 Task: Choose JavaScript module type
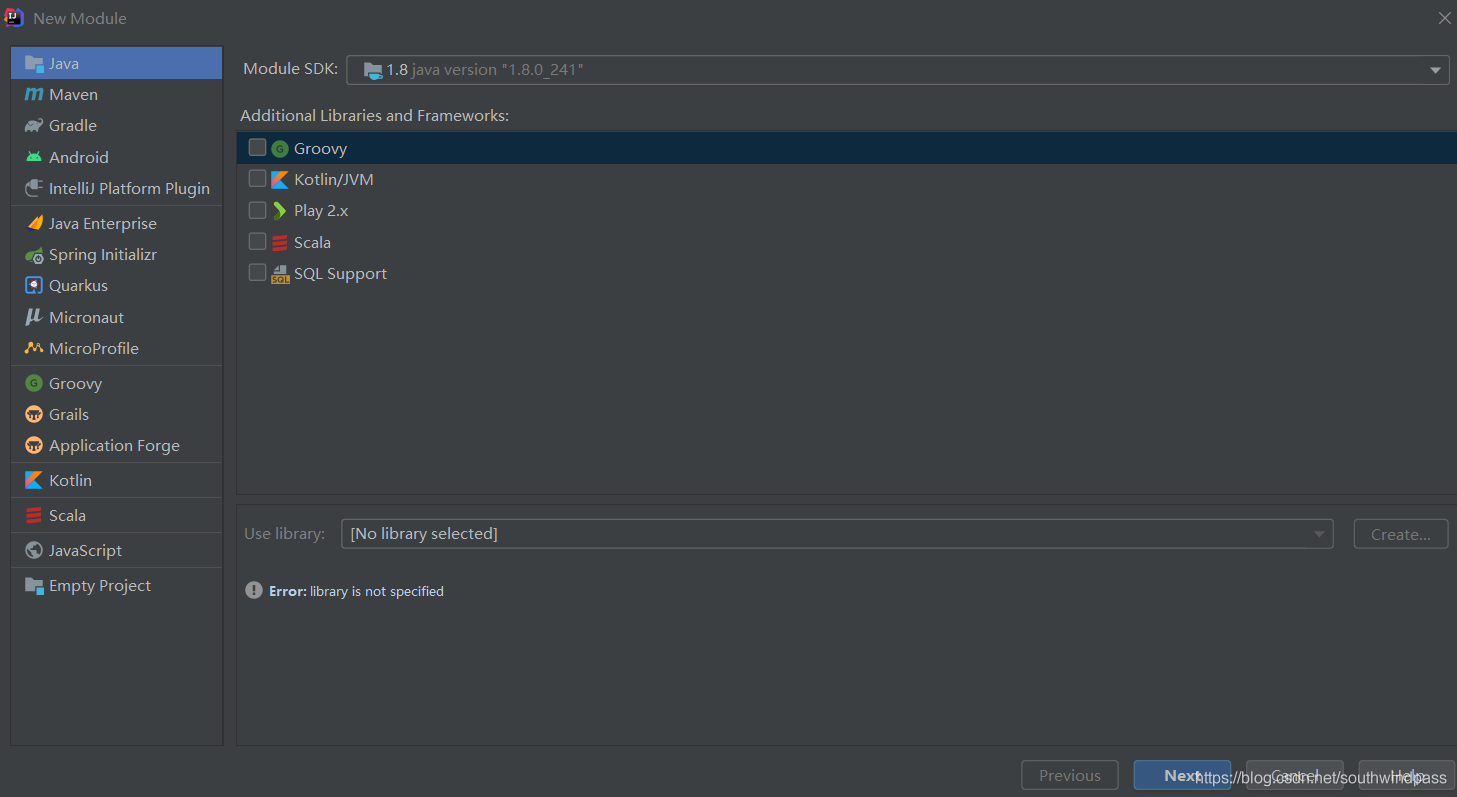(x=116, y=550)
